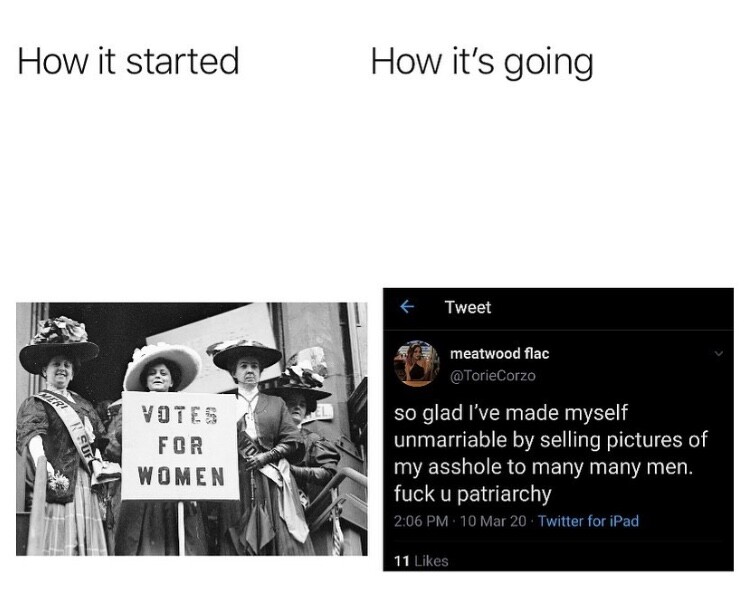Click the Tweet header title

[x=467, y=308]
